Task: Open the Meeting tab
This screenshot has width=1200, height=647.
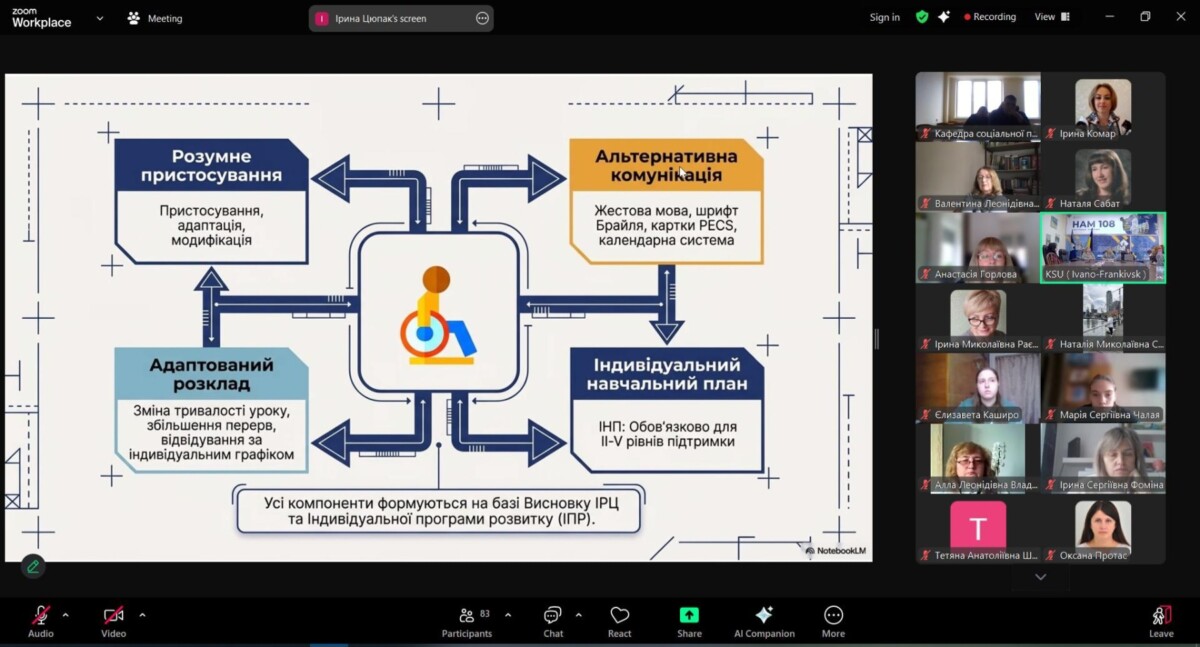Action: tap(154, 18)
